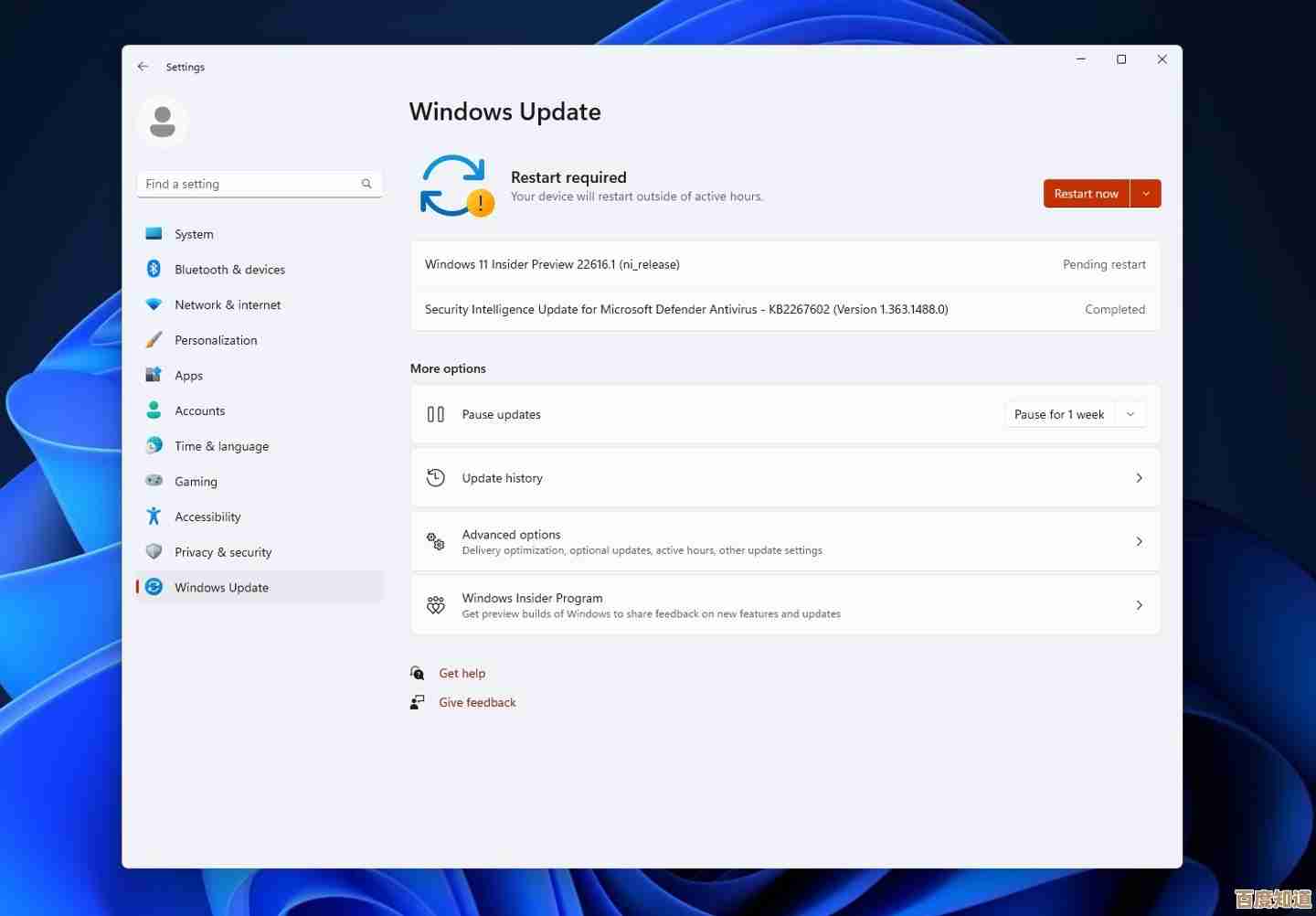
Task: Click the Personalization paintbrush icon
Action: [154, 340]
